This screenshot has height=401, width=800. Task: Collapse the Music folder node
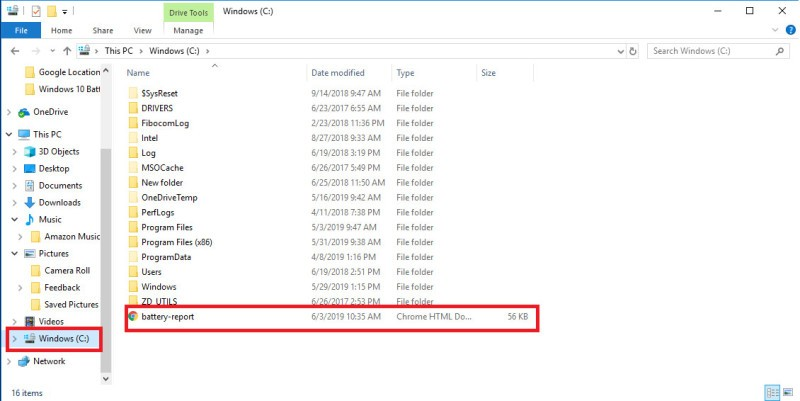pyautogui.click(x=15, y=219)
